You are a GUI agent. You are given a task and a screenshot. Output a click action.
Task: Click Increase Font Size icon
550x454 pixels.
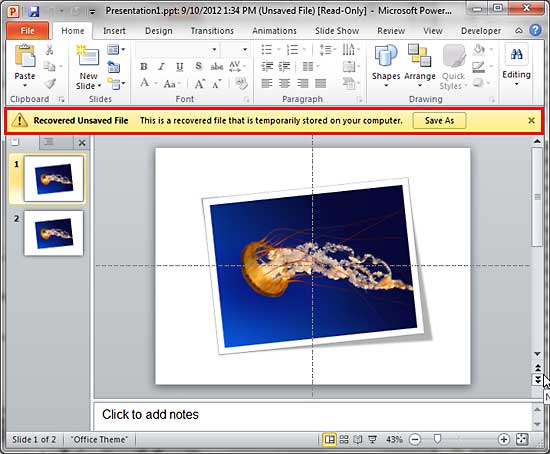199,84
